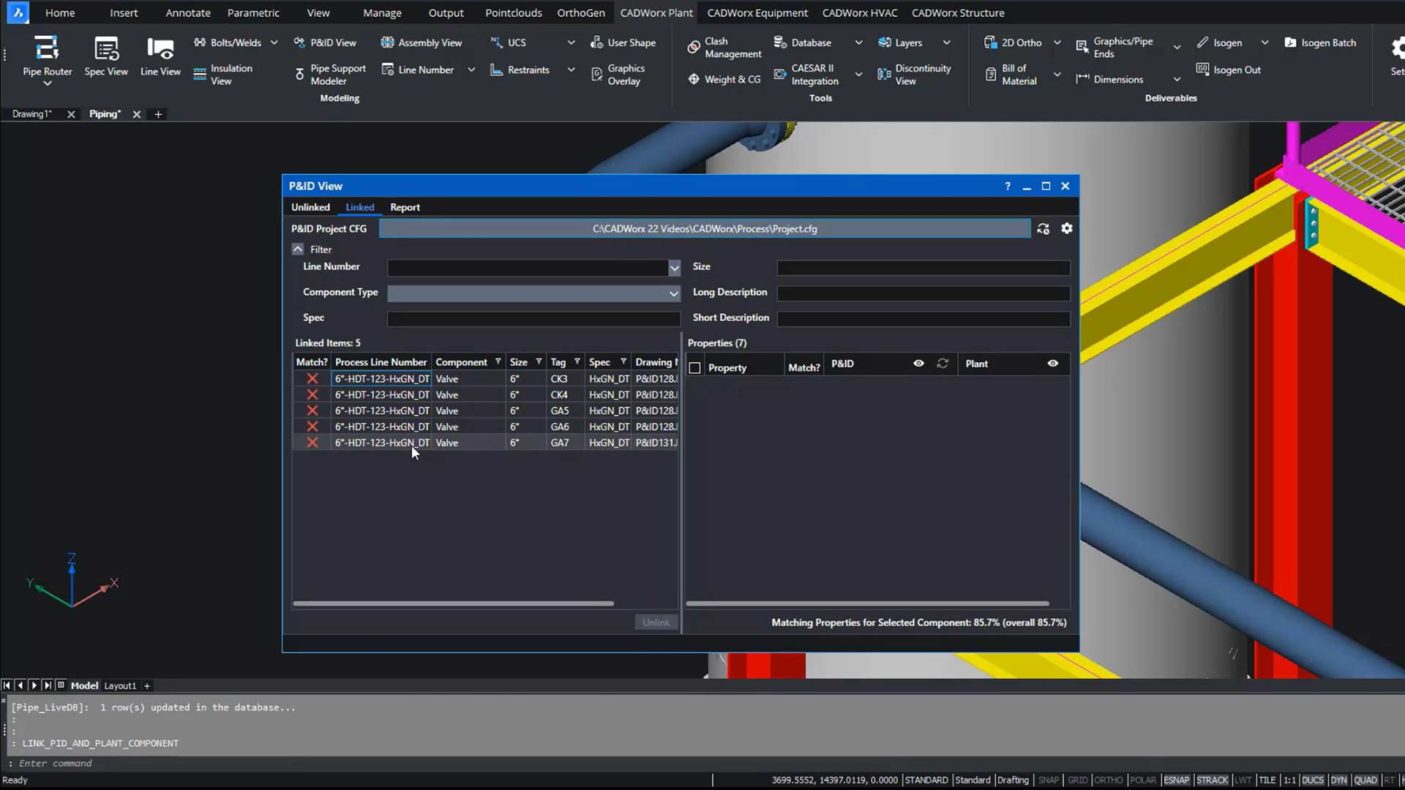Open Graphics Overlay
Image resolution: width=1405 pixels, height=790 pixels.
618,75
